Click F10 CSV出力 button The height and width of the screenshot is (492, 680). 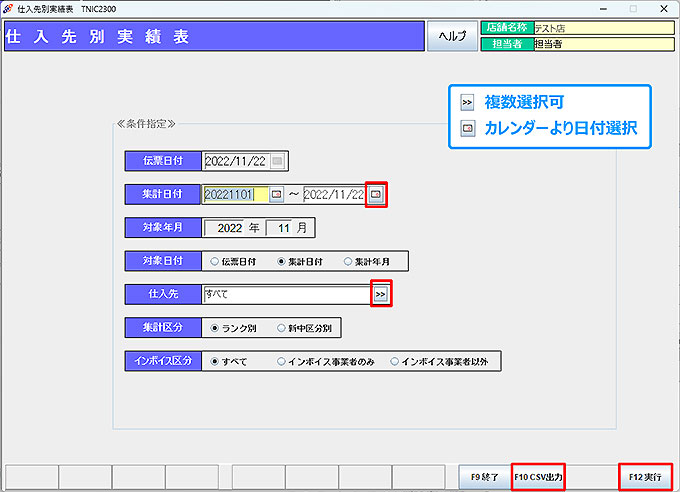point(538,477)
